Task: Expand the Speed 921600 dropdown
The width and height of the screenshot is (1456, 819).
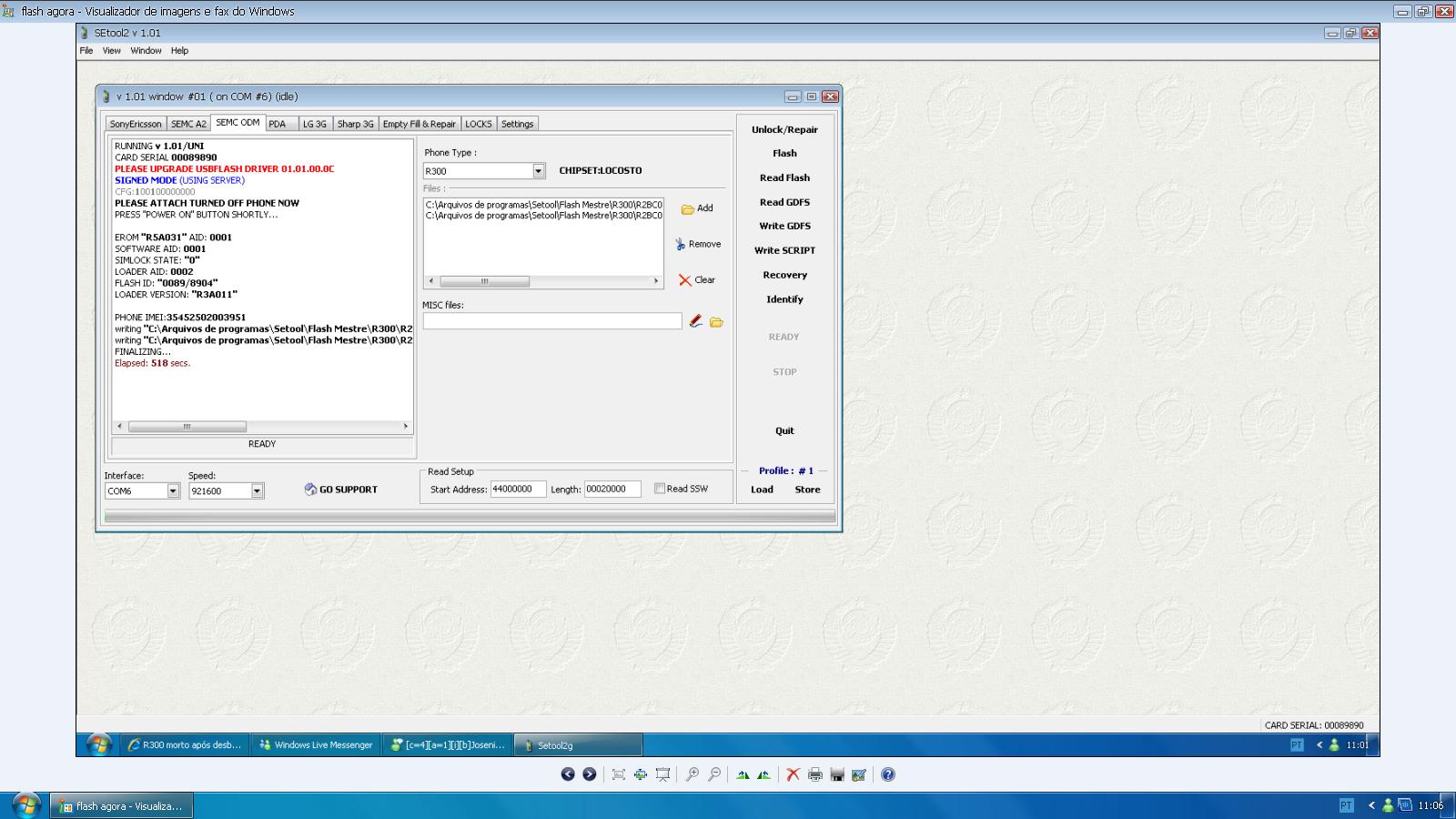Action: click(x=258, y=491)
